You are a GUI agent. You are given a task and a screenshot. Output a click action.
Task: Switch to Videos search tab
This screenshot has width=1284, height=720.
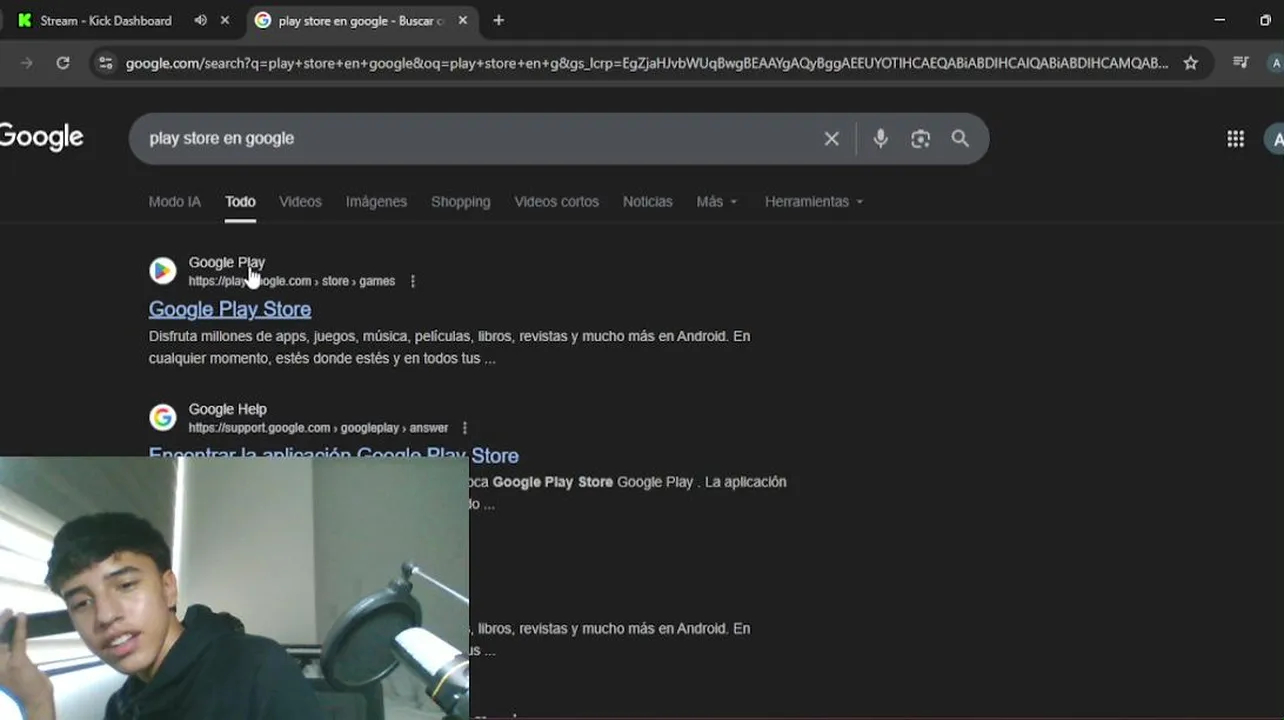tap(300, 202)
